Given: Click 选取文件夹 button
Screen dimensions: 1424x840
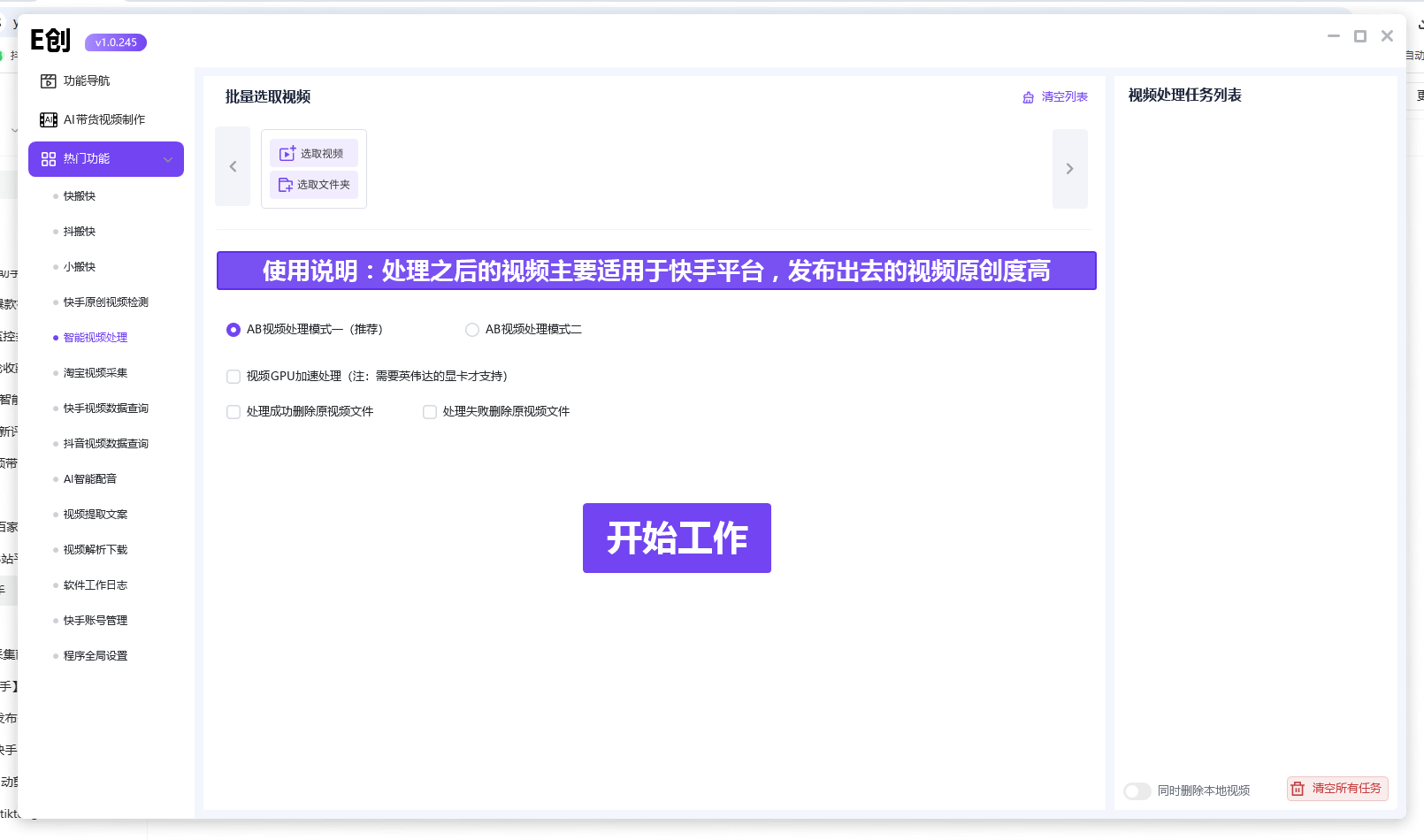Looking at the screenshot, I should tap(314, 185).
